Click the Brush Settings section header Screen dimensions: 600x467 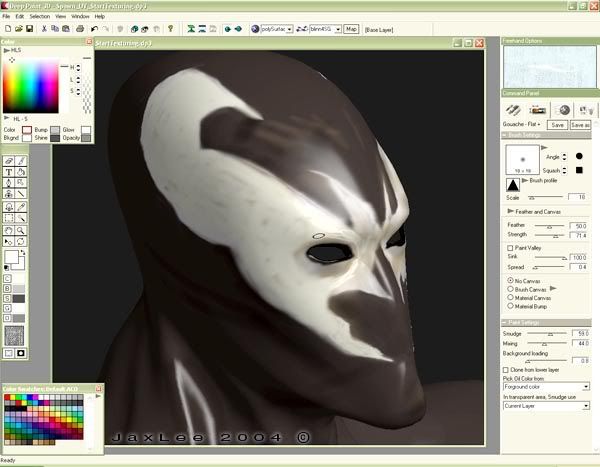(546, 135)
